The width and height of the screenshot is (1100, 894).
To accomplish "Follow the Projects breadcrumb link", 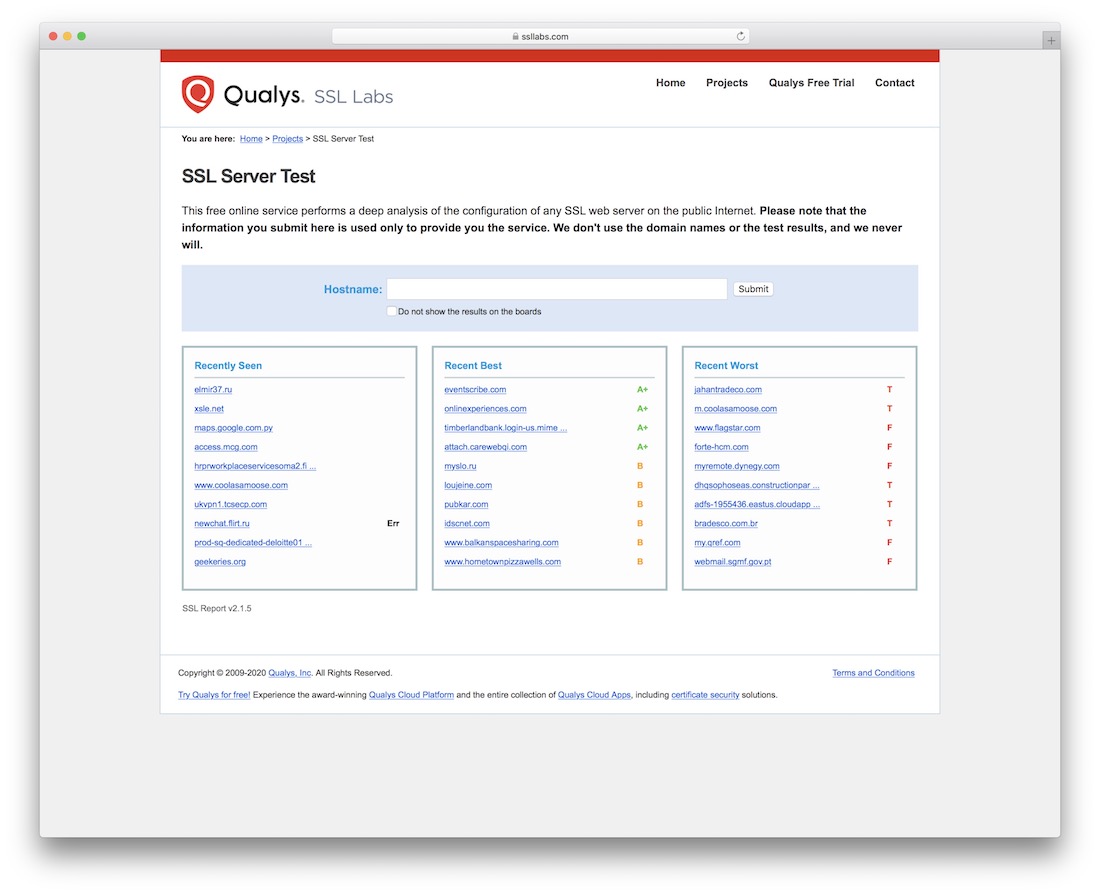I will (288, 139).
